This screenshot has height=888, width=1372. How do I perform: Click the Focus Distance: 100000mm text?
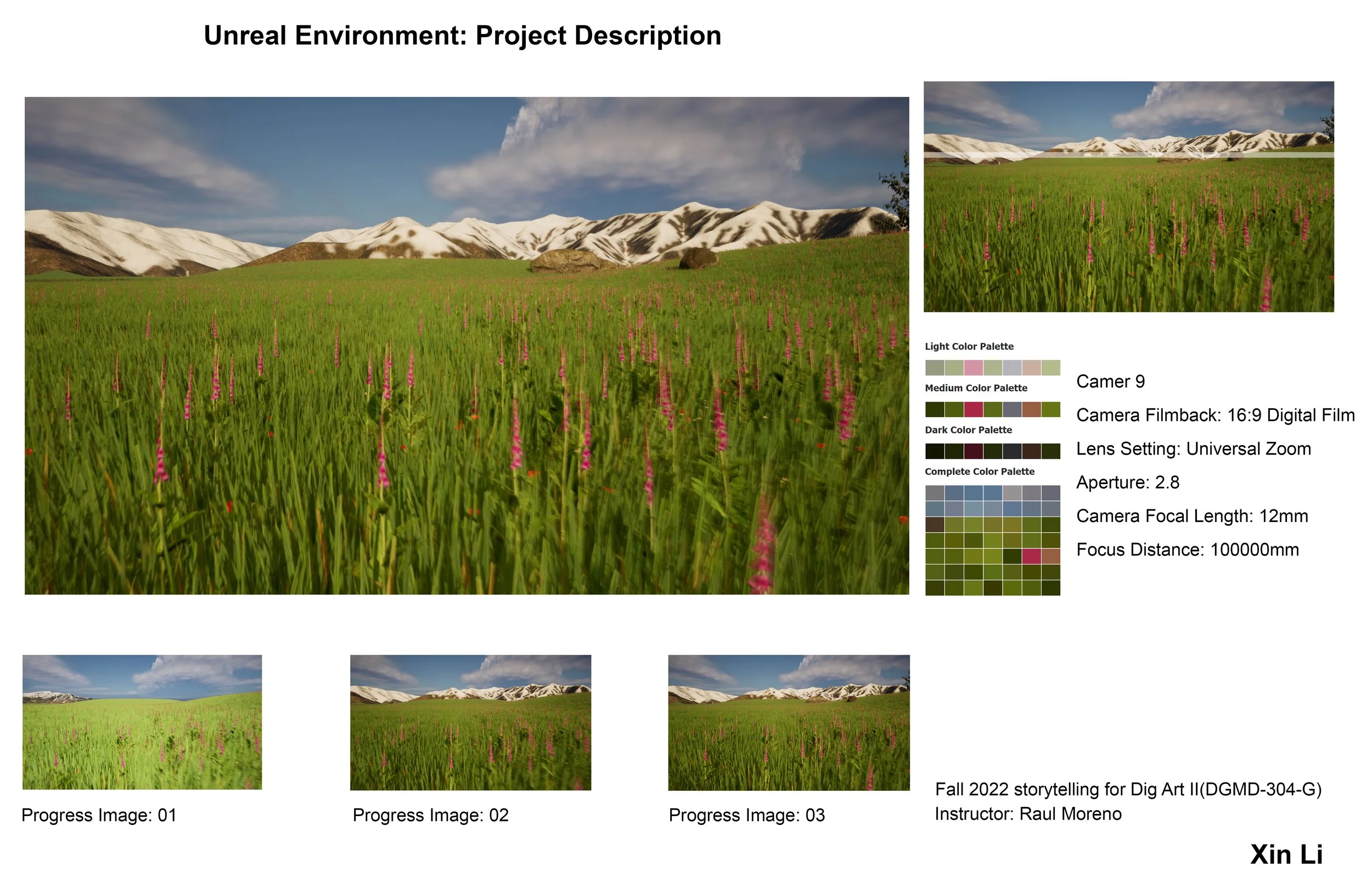tap(1188, 549)
